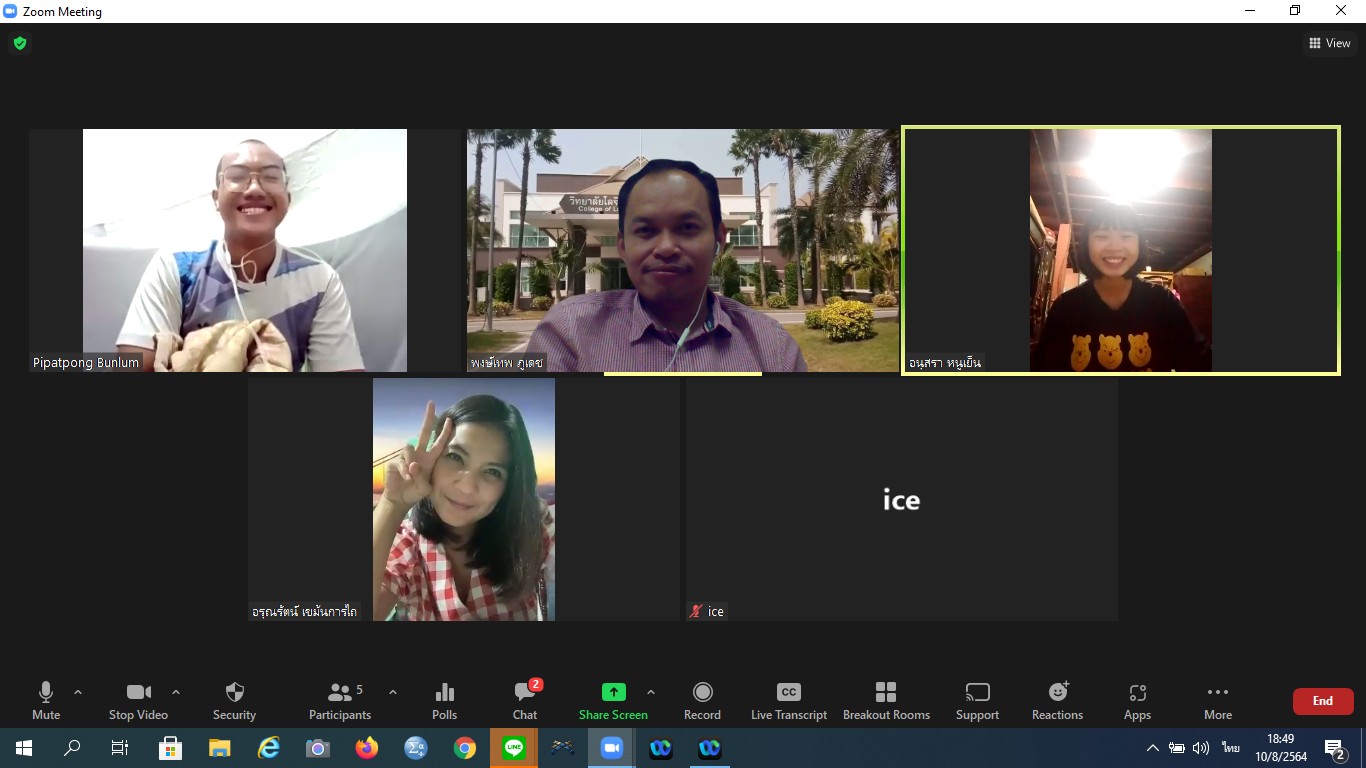
Task: Expand share options arrow beside Share Screen
Action: 651,692
